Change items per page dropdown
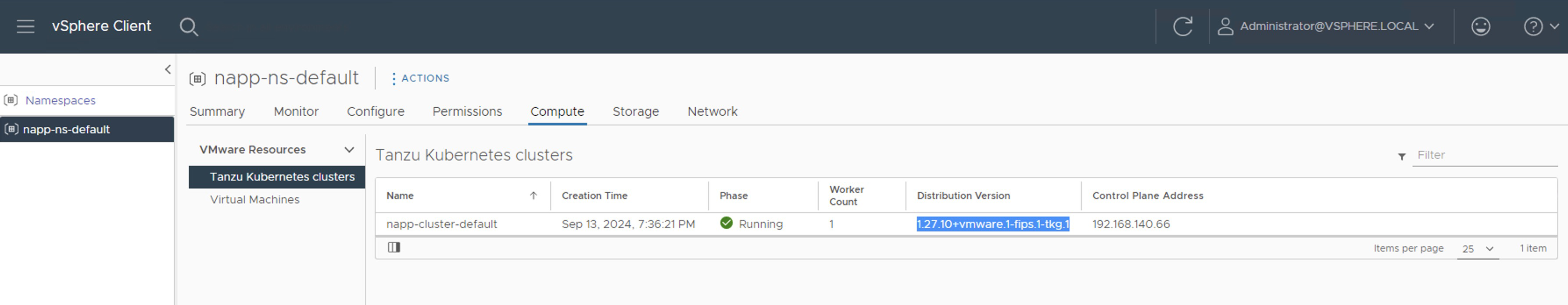This screenshot has width=1568, height=305. 1477,248
